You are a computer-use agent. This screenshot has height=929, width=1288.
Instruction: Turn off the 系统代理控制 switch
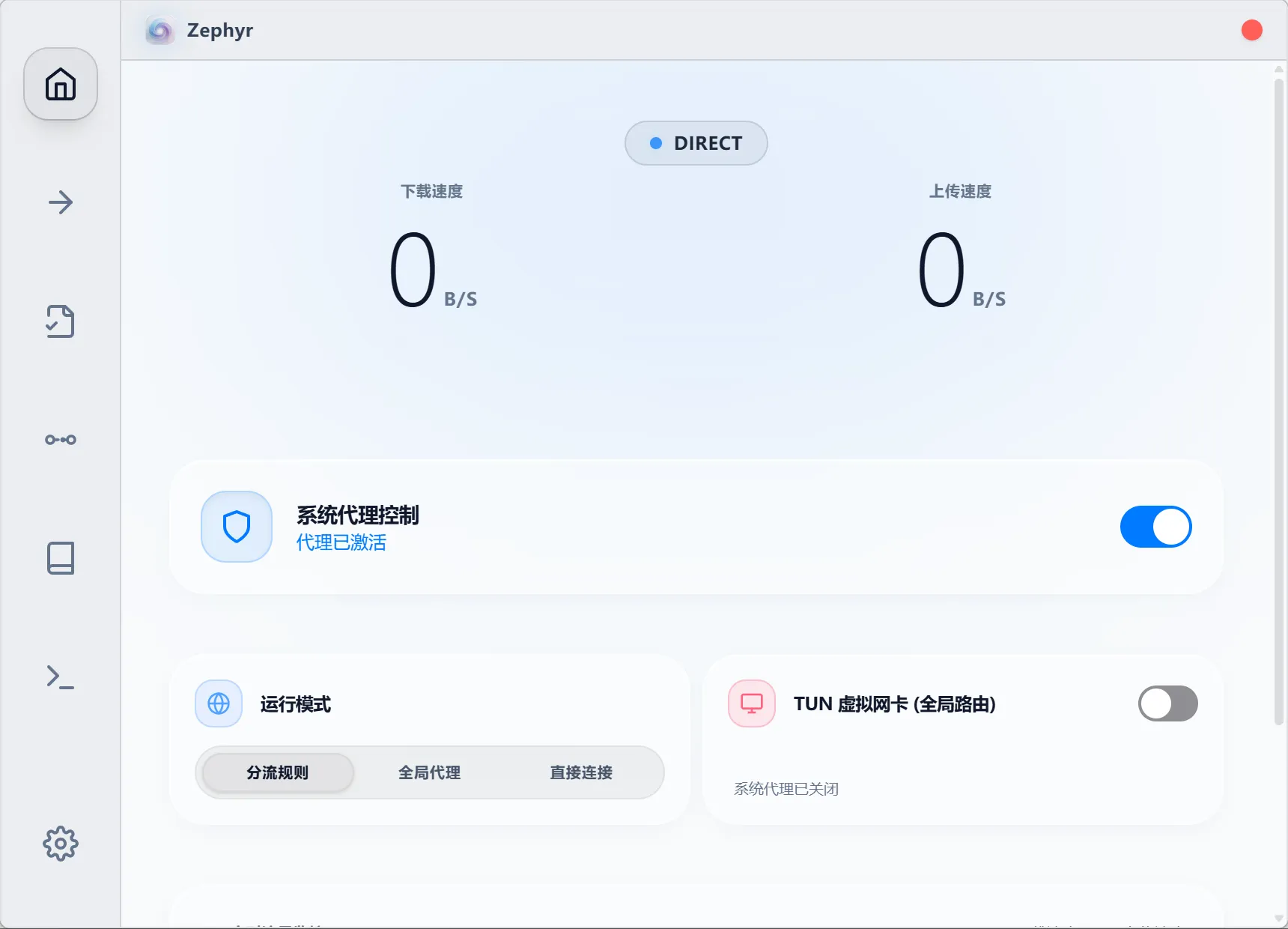1156,527
